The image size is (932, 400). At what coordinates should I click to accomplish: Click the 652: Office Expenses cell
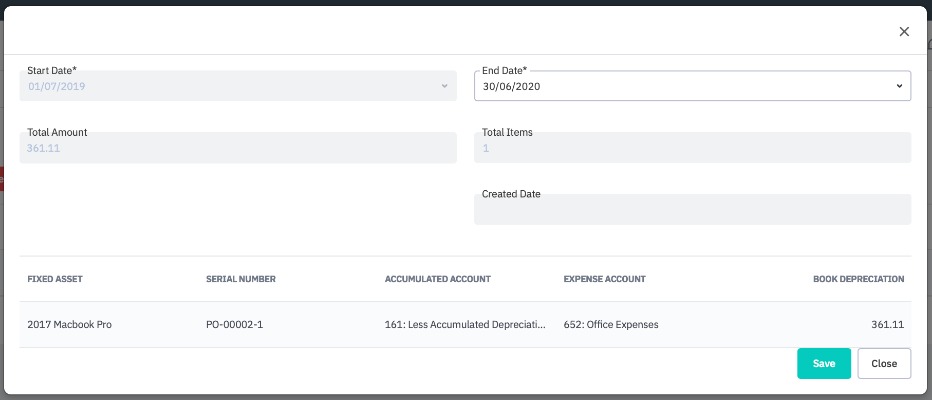coord(611,325)
